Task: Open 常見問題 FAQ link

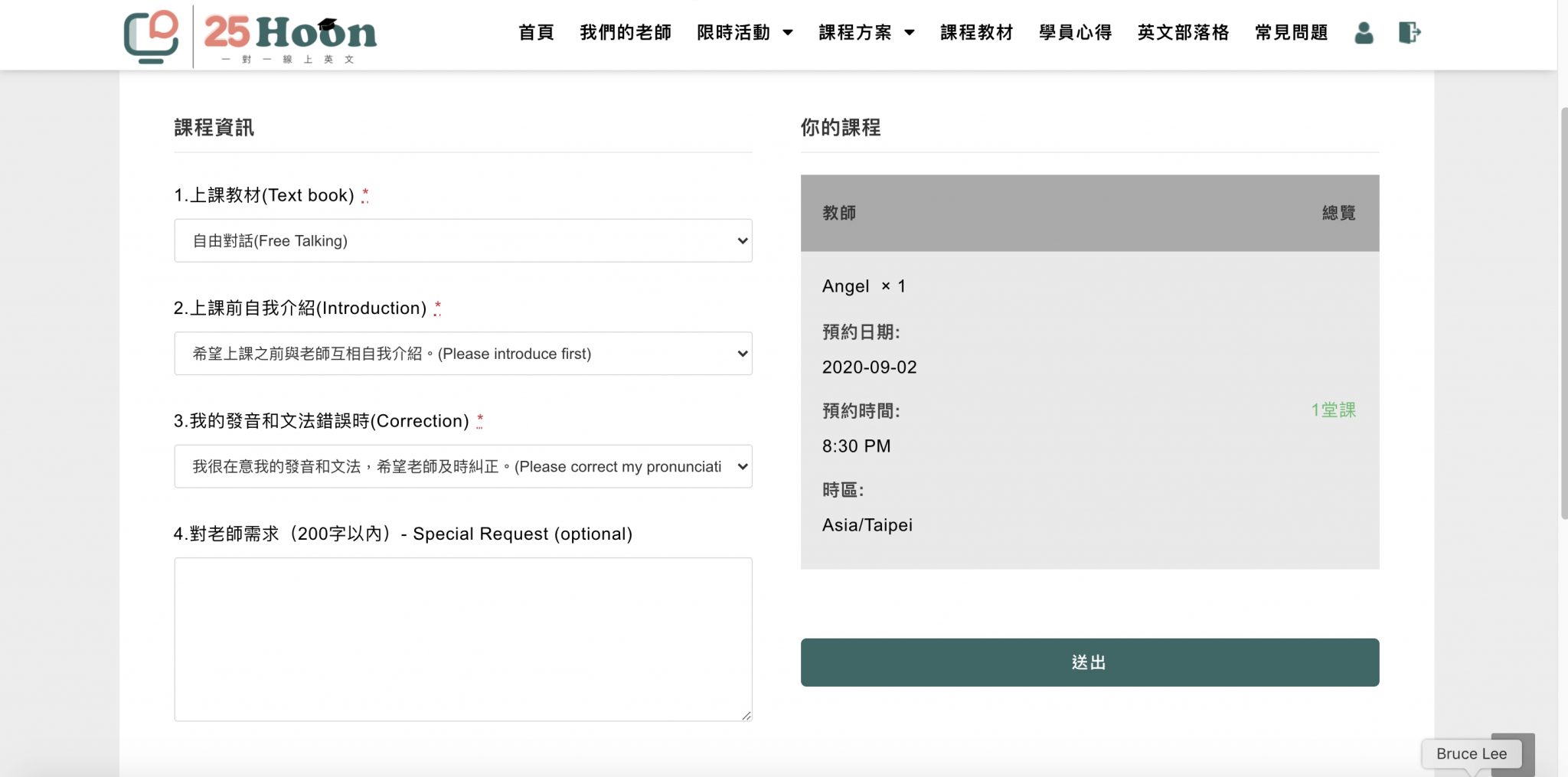Action: pyautogui.click(x=1292, y=33)
